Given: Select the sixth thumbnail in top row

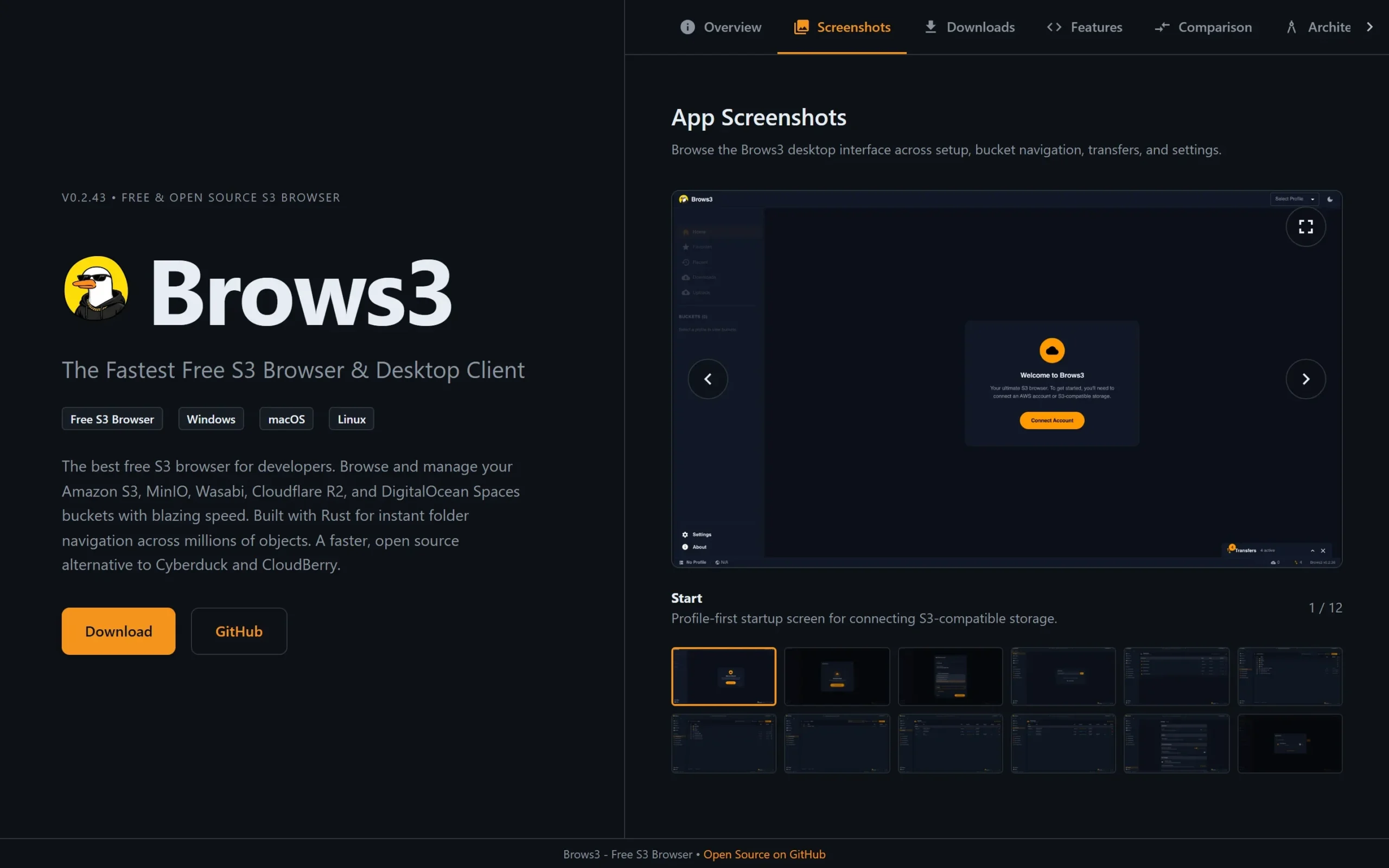Looking at the screenshot, I should tap(1290, 676).
